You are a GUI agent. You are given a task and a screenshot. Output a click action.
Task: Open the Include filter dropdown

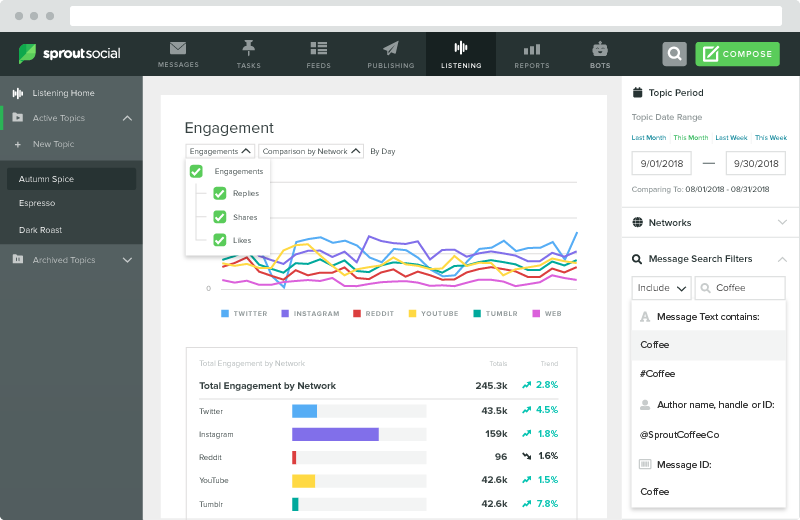click(661, 288)
